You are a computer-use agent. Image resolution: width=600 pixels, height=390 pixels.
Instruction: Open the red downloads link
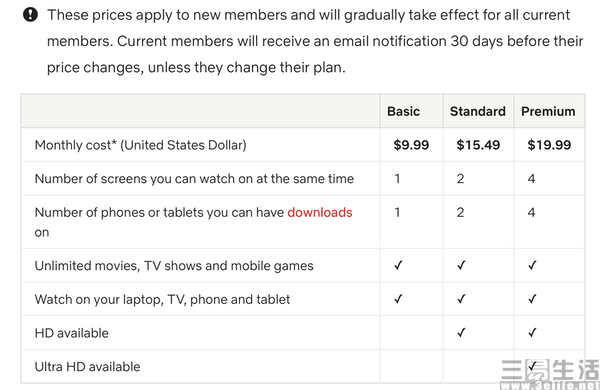coord(320,212)
